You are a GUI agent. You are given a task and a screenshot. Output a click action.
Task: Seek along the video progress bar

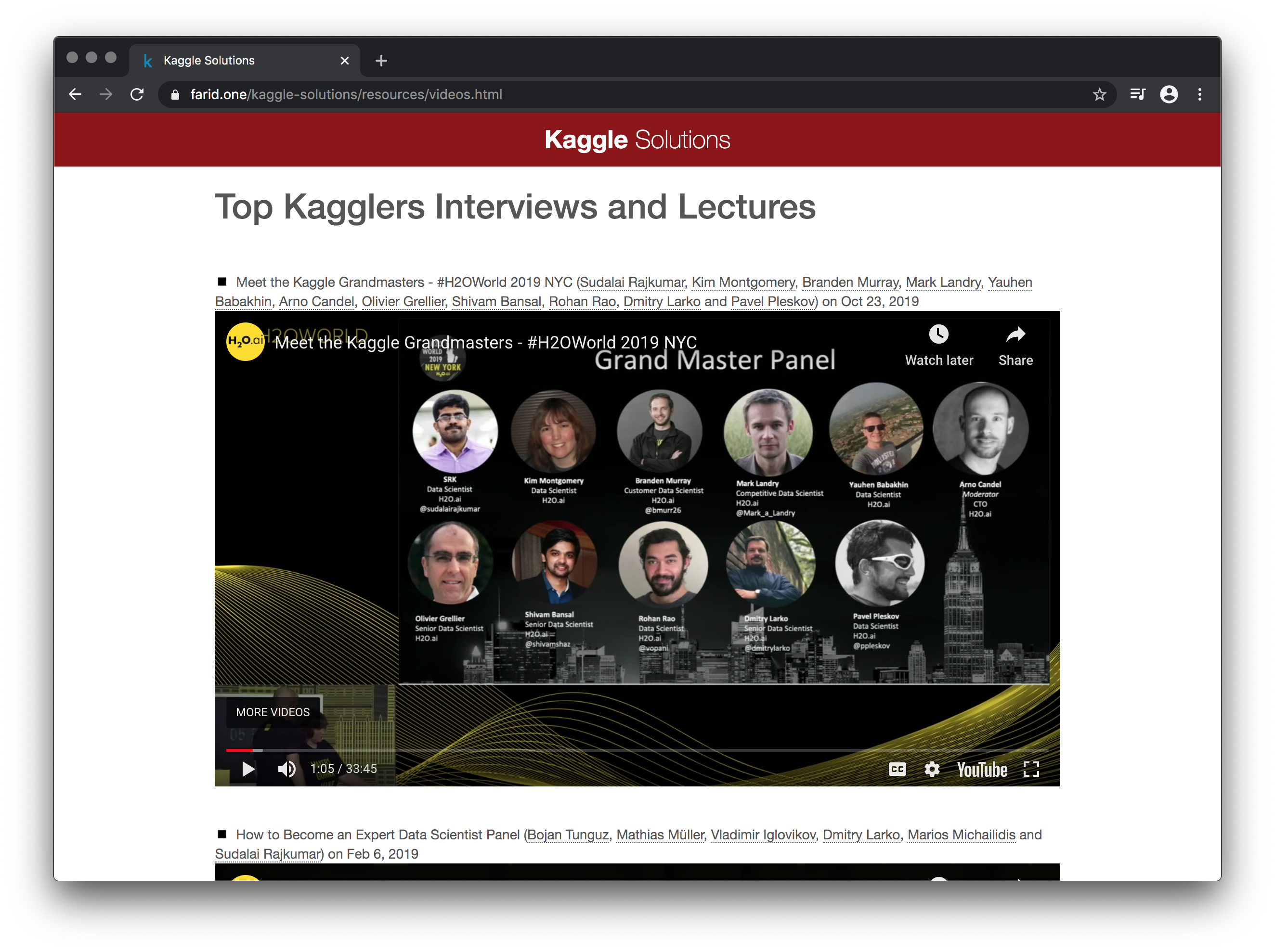pos(634,750)
